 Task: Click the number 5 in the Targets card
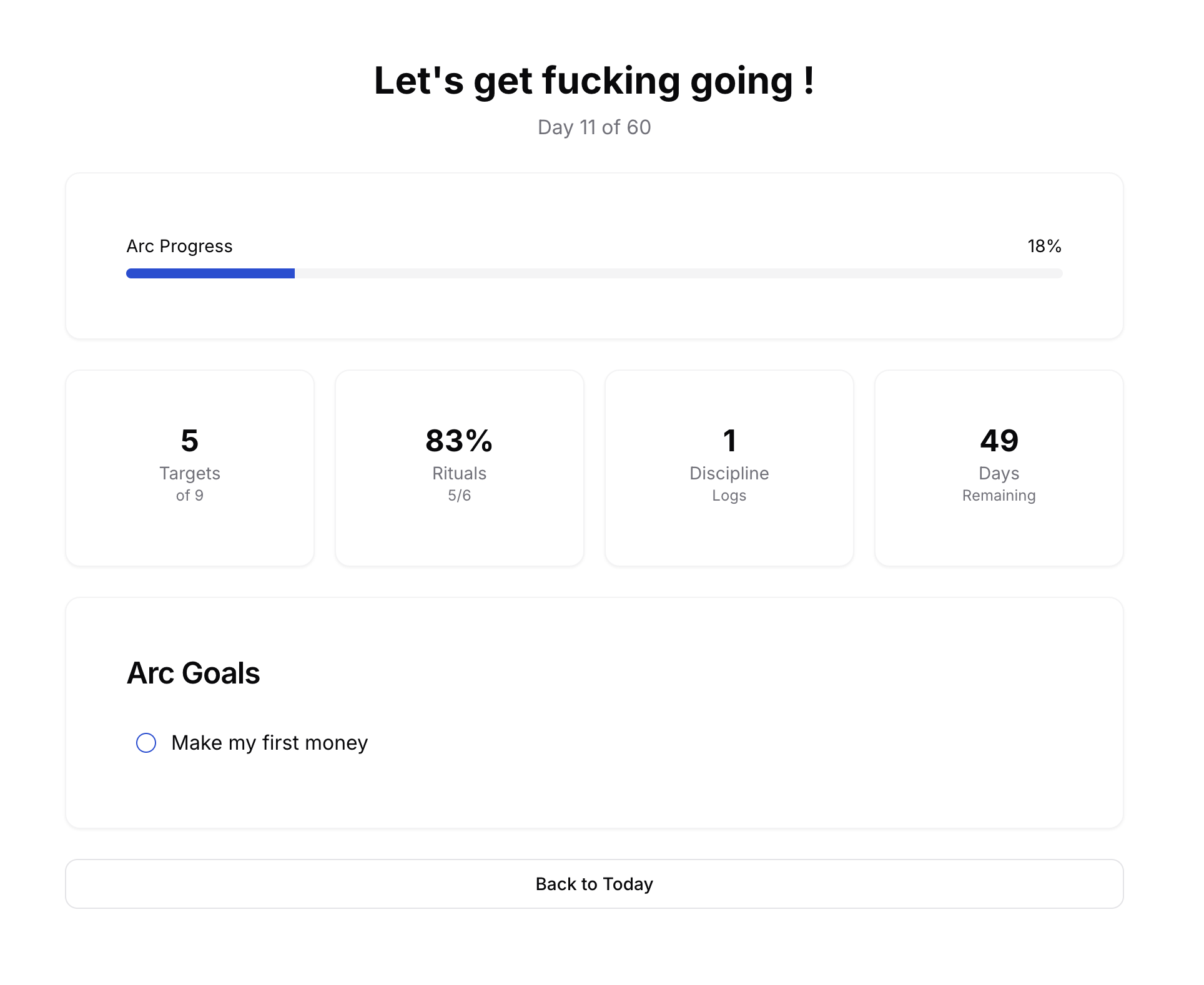pos(190,441)
